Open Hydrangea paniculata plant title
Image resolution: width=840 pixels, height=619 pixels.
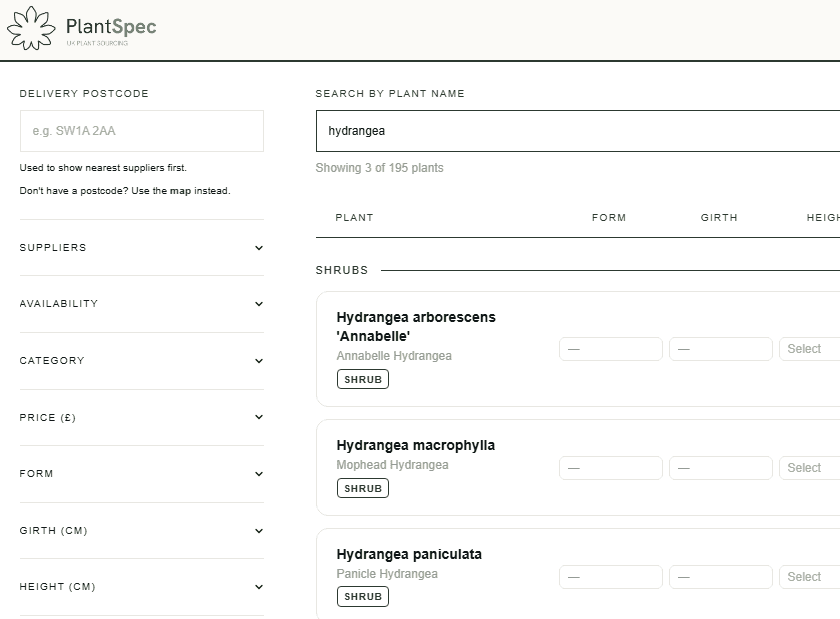tap(409, 554)
